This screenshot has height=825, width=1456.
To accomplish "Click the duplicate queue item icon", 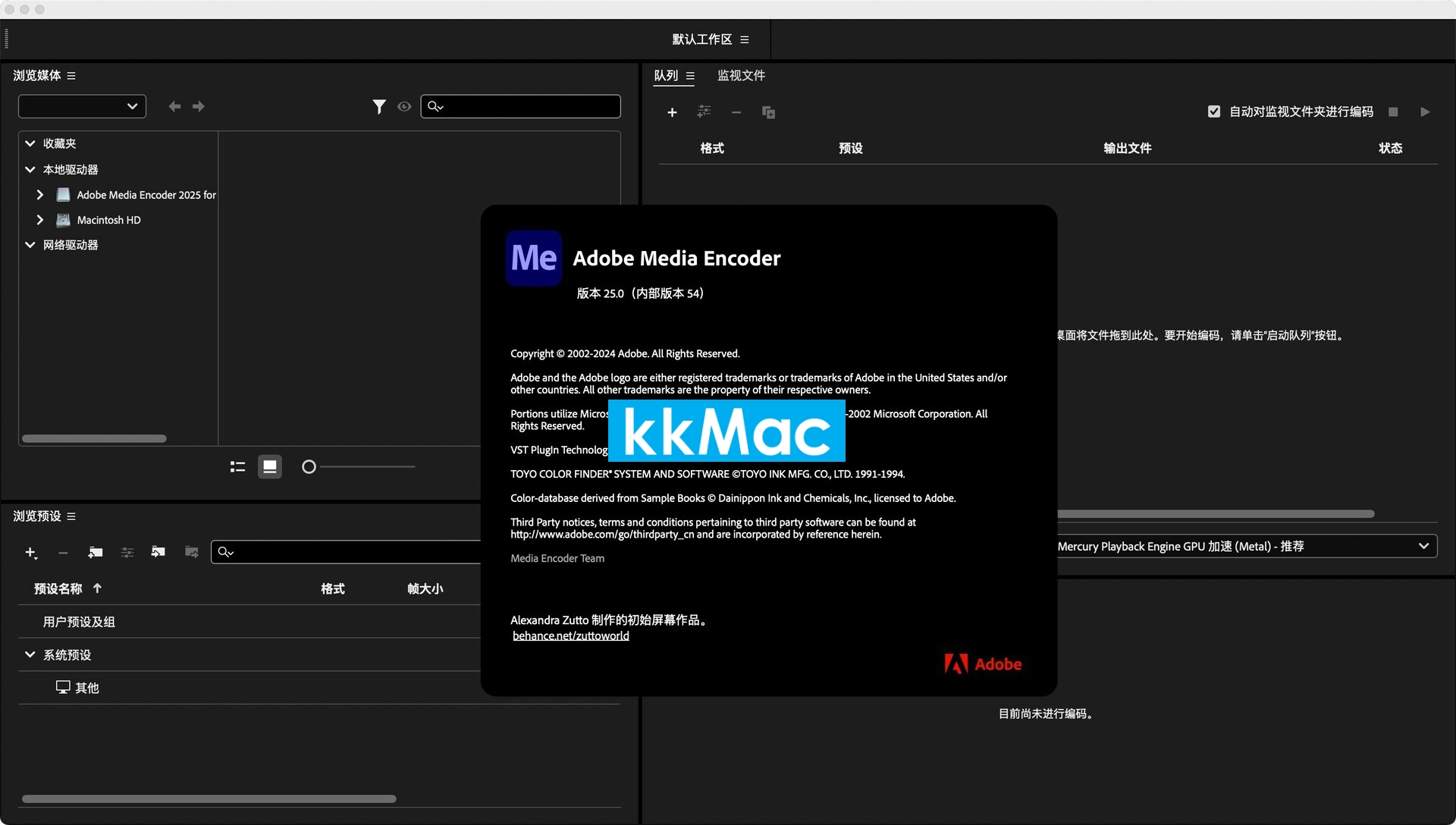I will (x=768, y=112).
